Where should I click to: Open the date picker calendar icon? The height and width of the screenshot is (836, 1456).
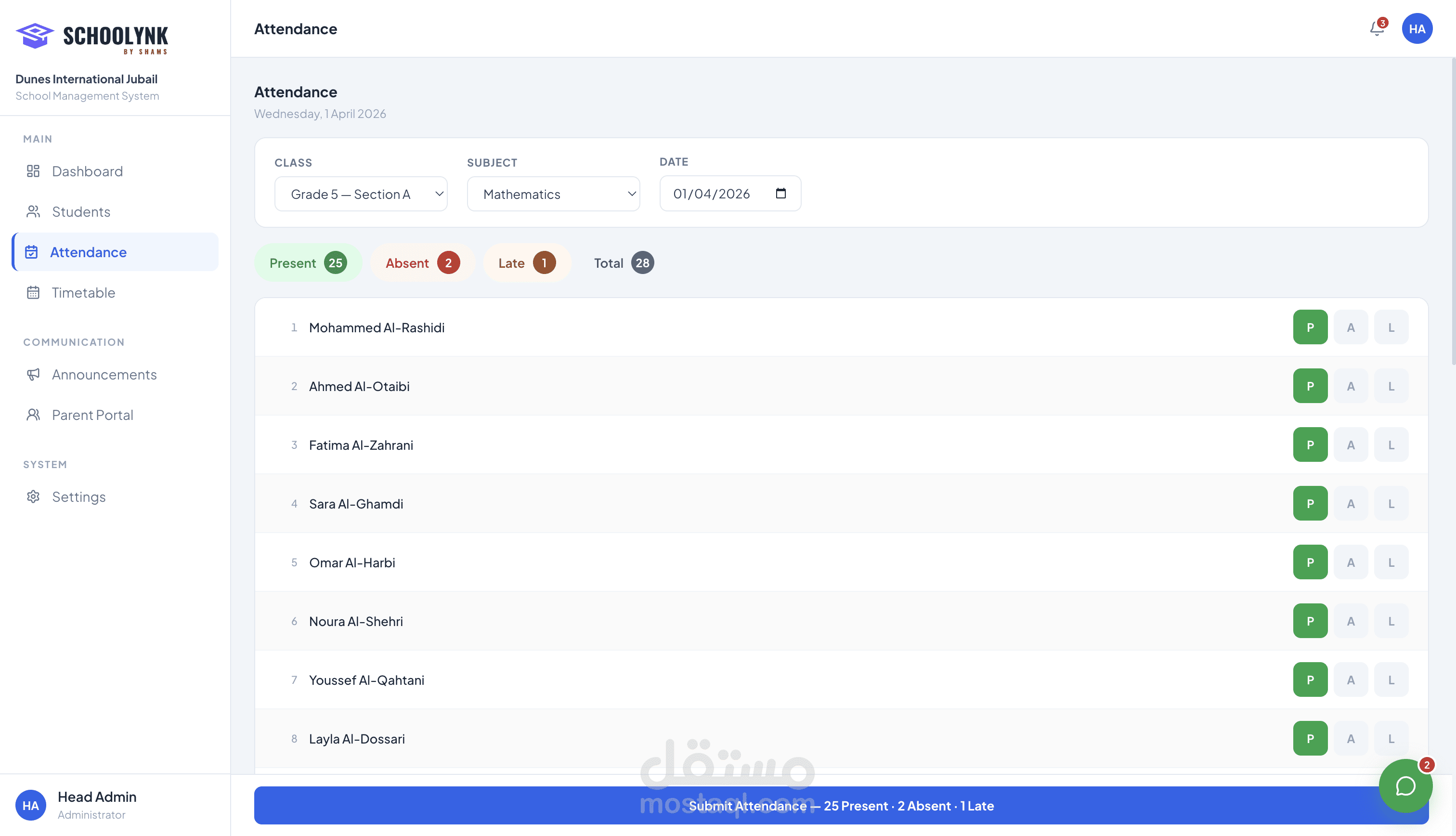pos(780,194)
